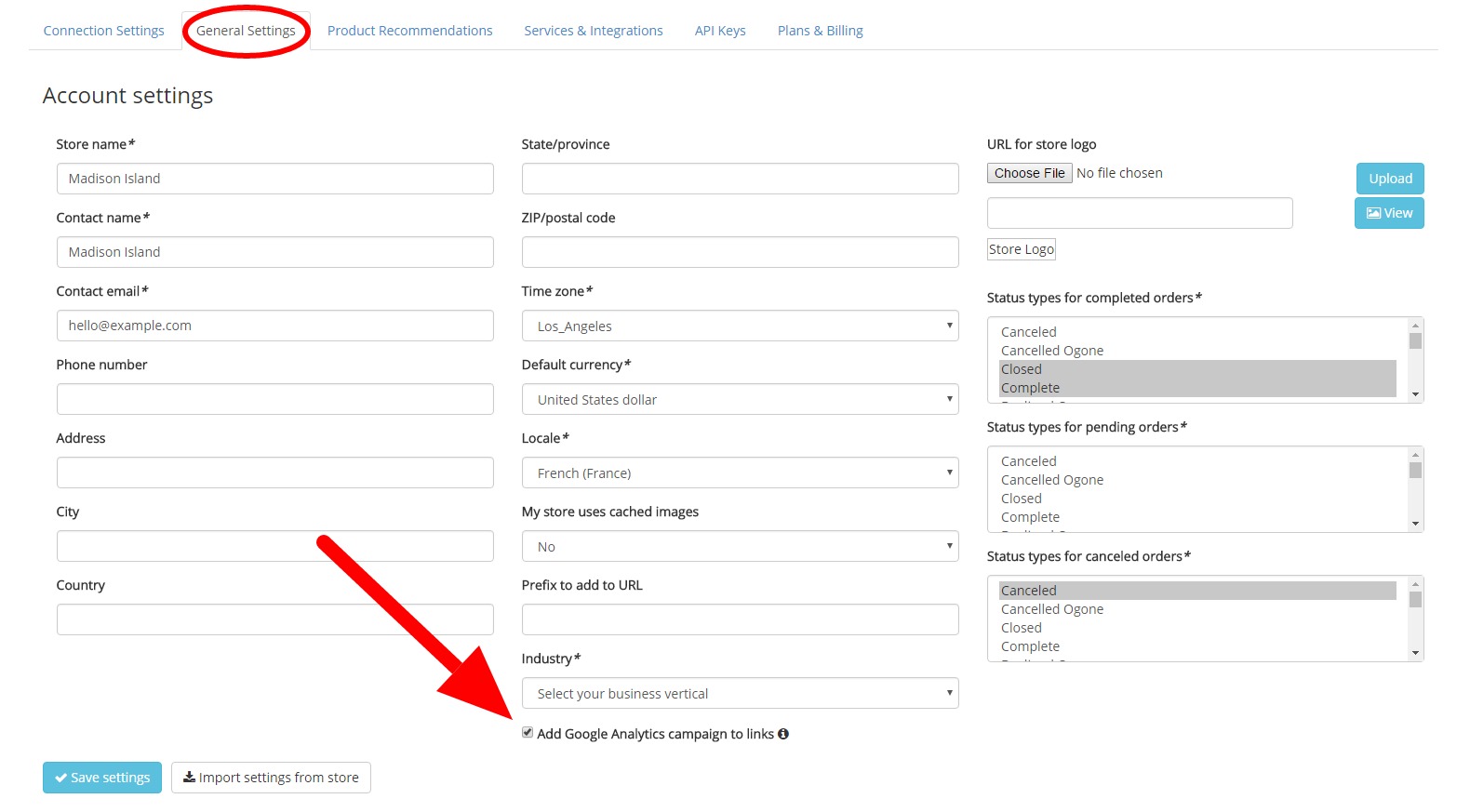Select Cancelled Ogone in completed orders list
This screenshot has height=812, width=1470.
pos(1197,351)
